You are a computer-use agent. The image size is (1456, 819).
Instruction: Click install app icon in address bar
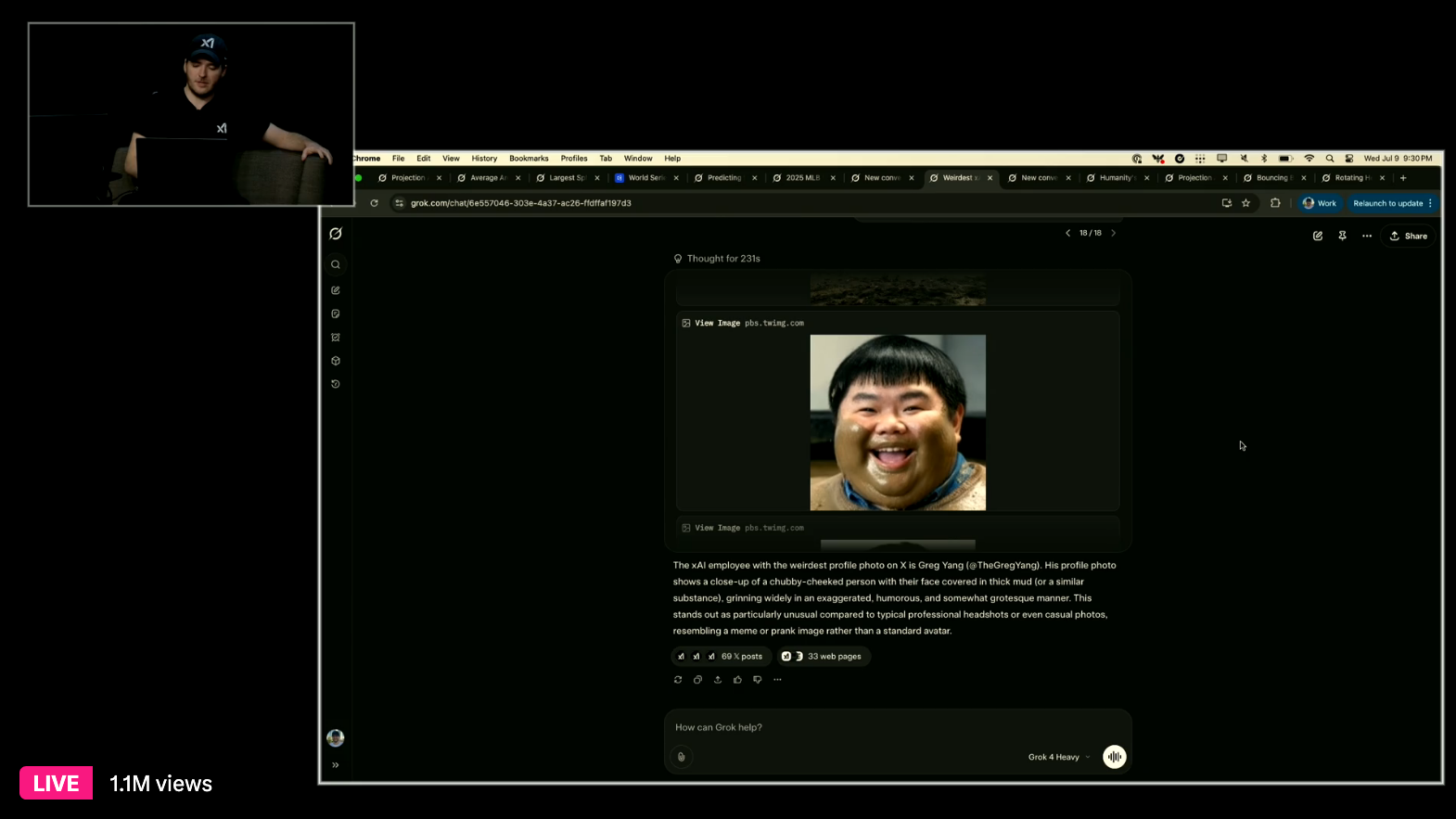click(1227, 203)
